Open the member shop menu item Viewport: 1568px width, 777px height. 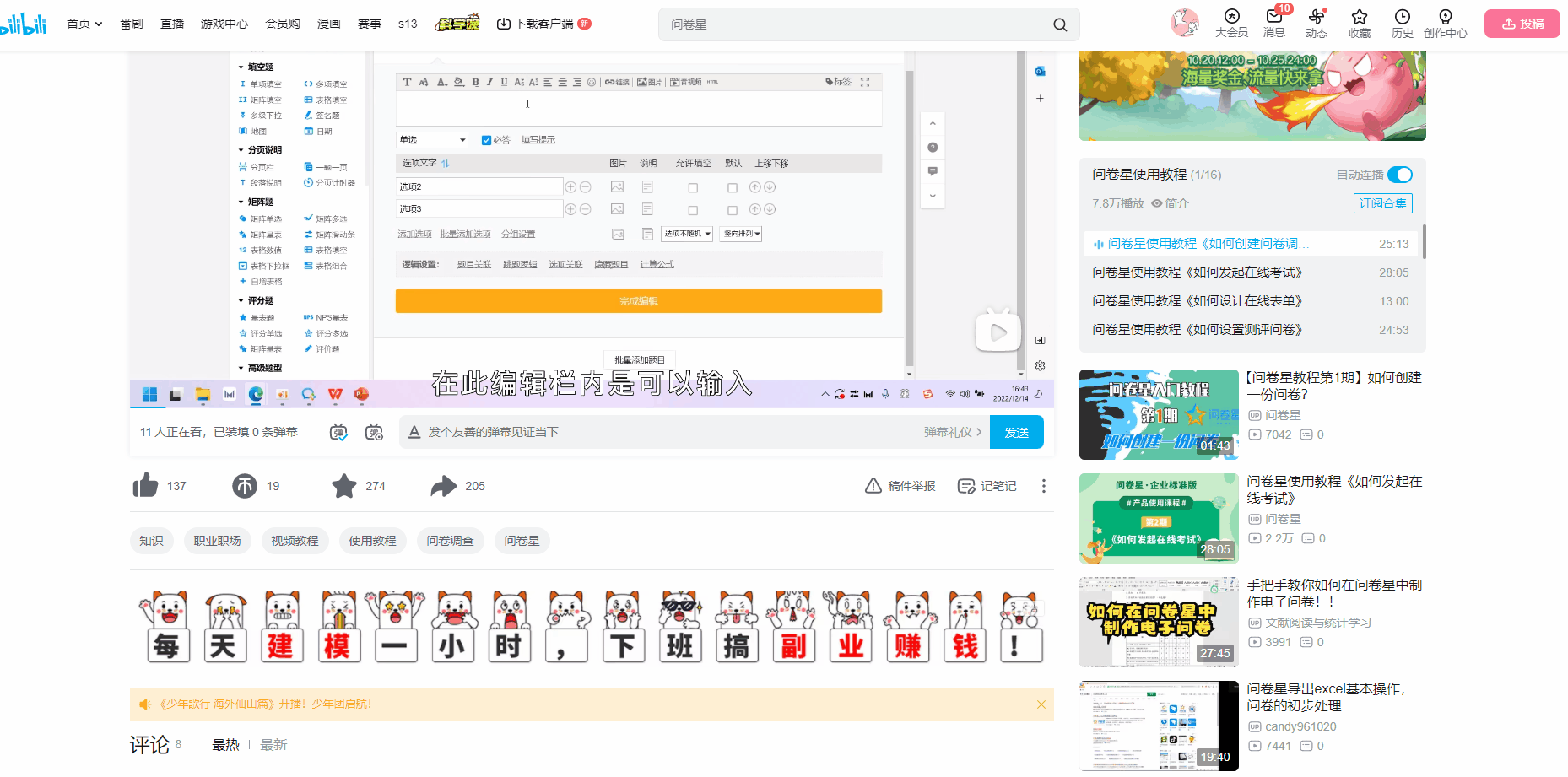pyautogui.click(x=283, y=24)
